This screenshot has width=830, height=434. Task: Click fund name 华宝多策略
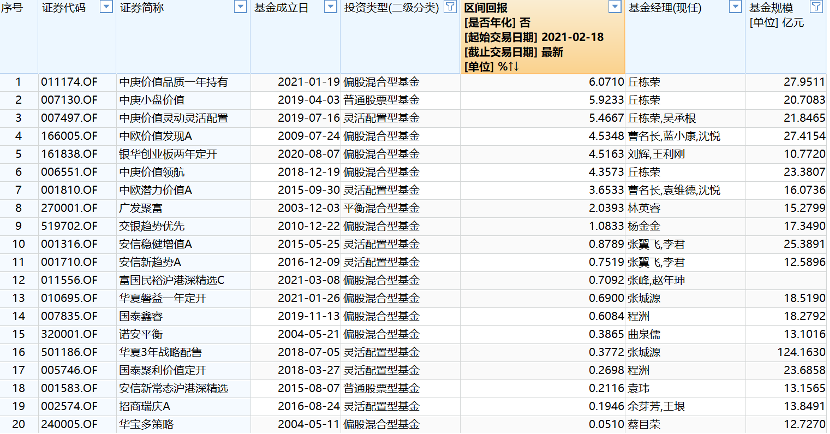147,424
